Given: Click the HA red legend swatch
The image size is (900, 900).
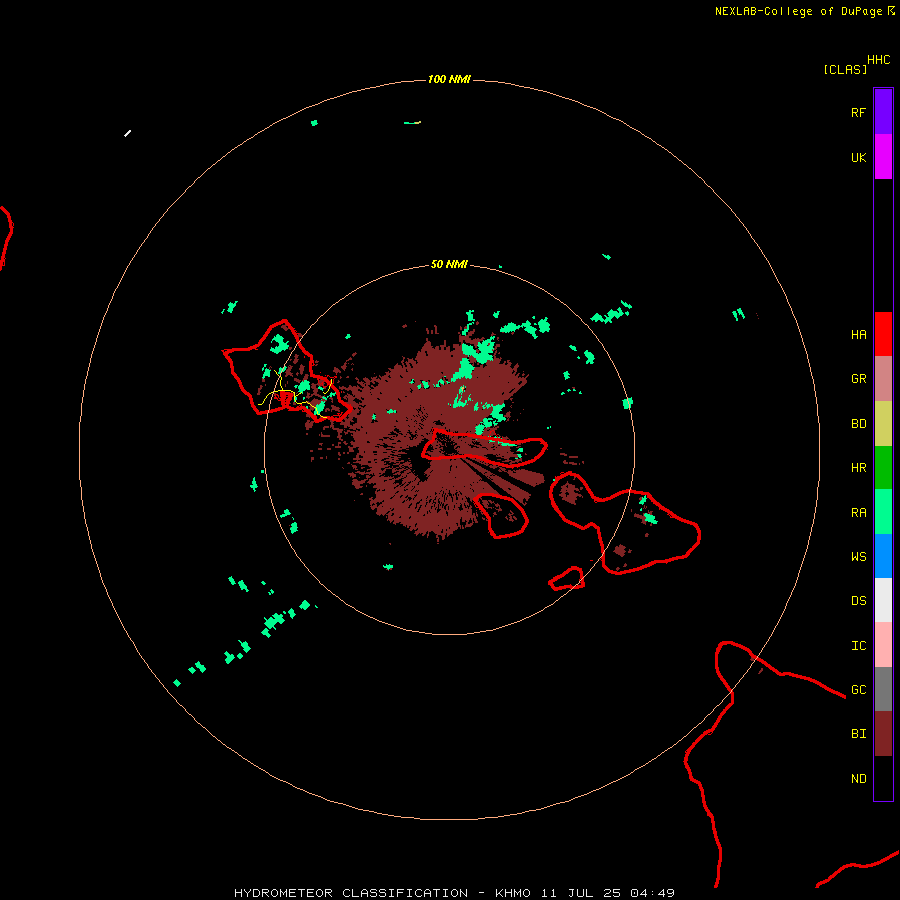Looking at the screenshot, I should pyautogui.click(x=883, y=334).
